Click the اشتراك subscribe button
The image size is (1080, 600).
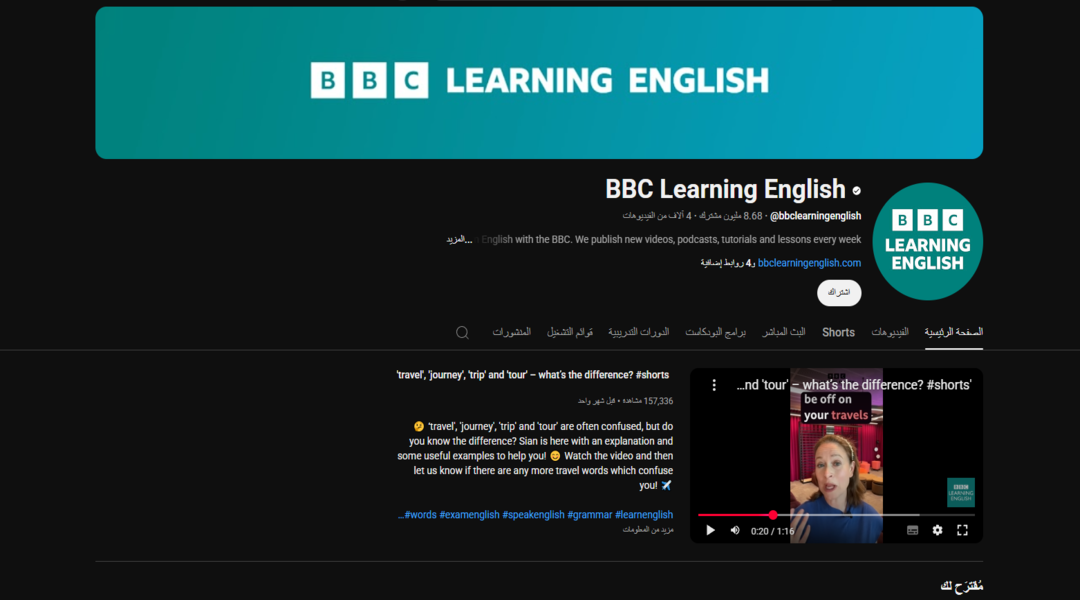pyautogui.click(x=839, y=293)
